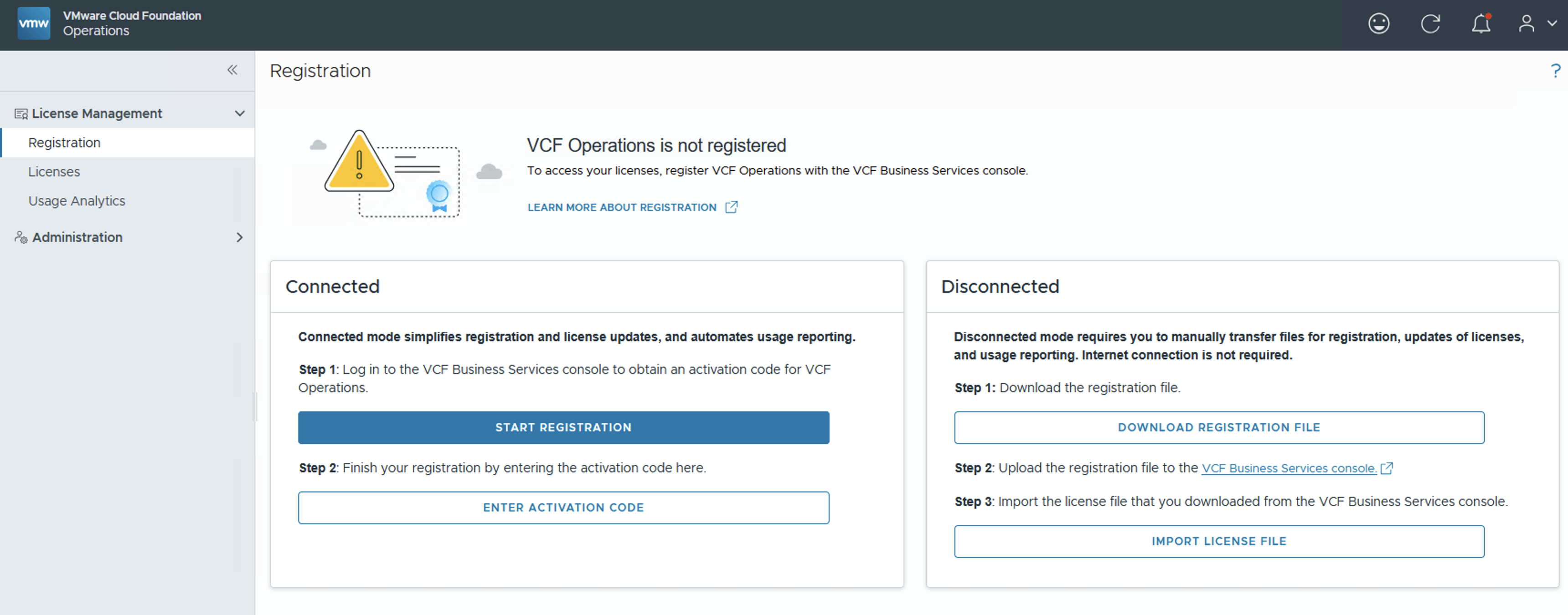The height and width of the screenshot is (615, 1568).
Task: Click Enter Activation Code button
Action: click(563, 507)
